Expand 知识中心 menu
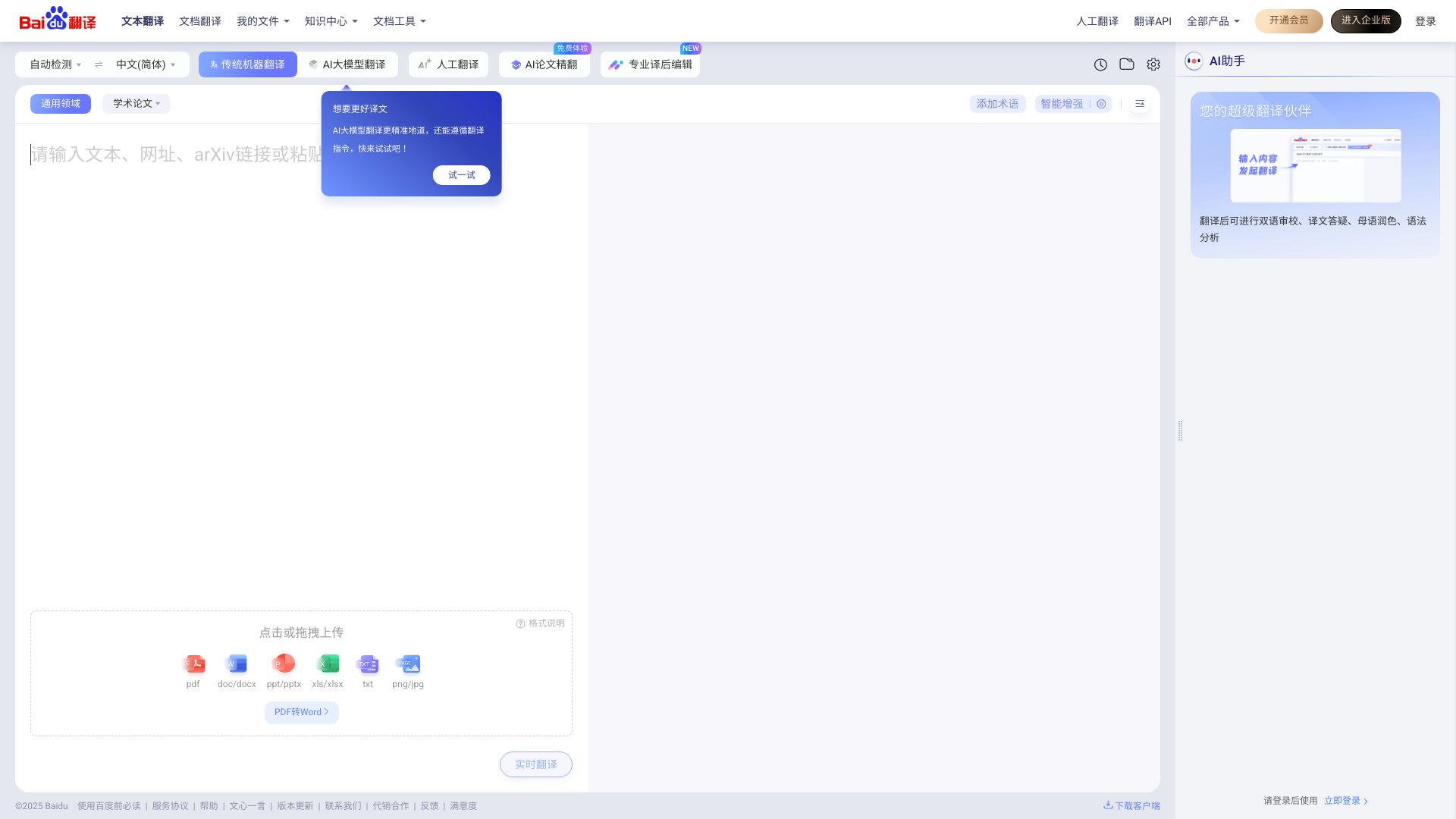The height and width of the screenshot is (819, 1456). click(x=331, y=21)
